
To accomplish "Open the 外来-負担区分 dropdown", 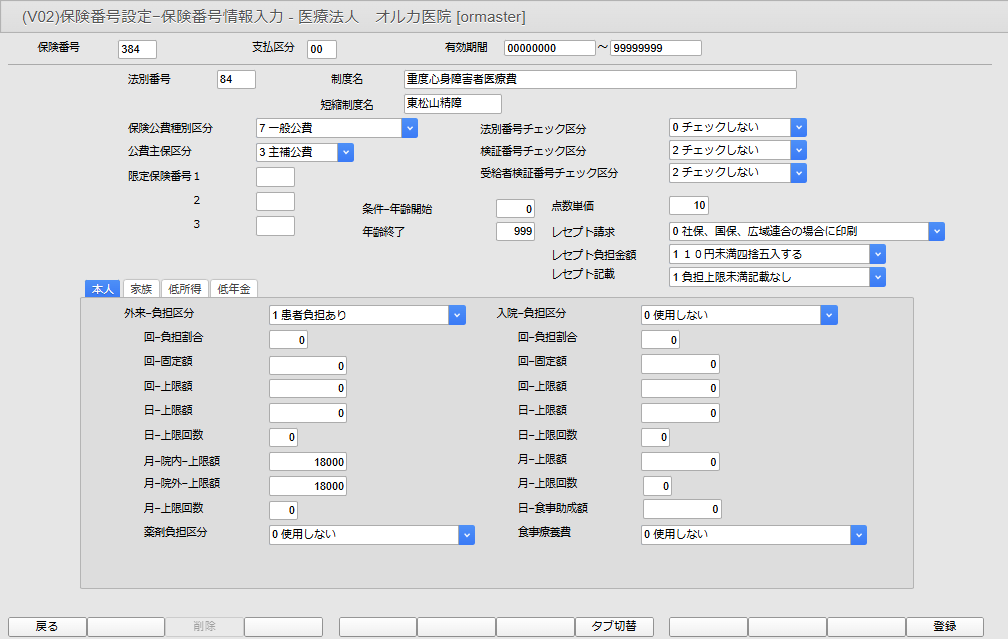I will click(457, 315).
